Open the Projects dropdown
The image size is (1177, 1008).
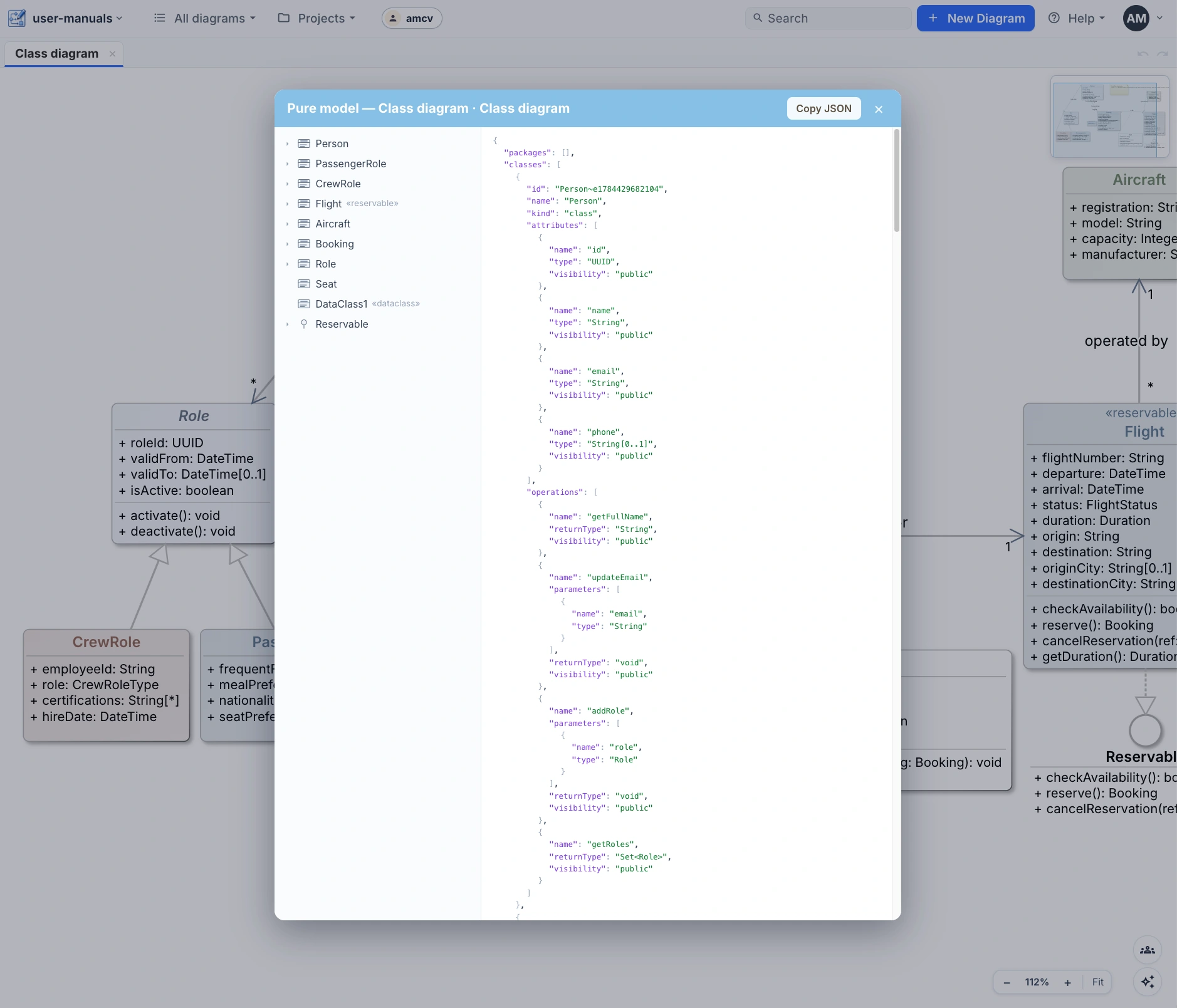tap(316, 18)
